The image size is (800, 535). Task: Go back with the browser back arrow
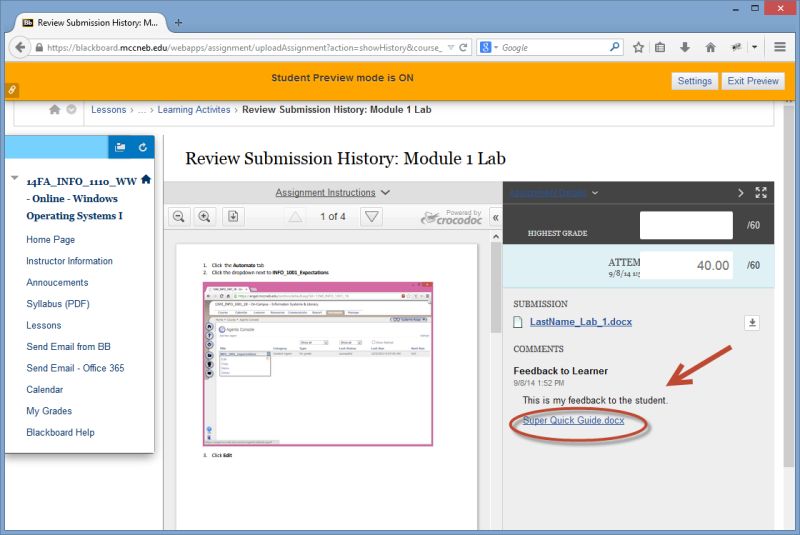[x=20, y=47]
